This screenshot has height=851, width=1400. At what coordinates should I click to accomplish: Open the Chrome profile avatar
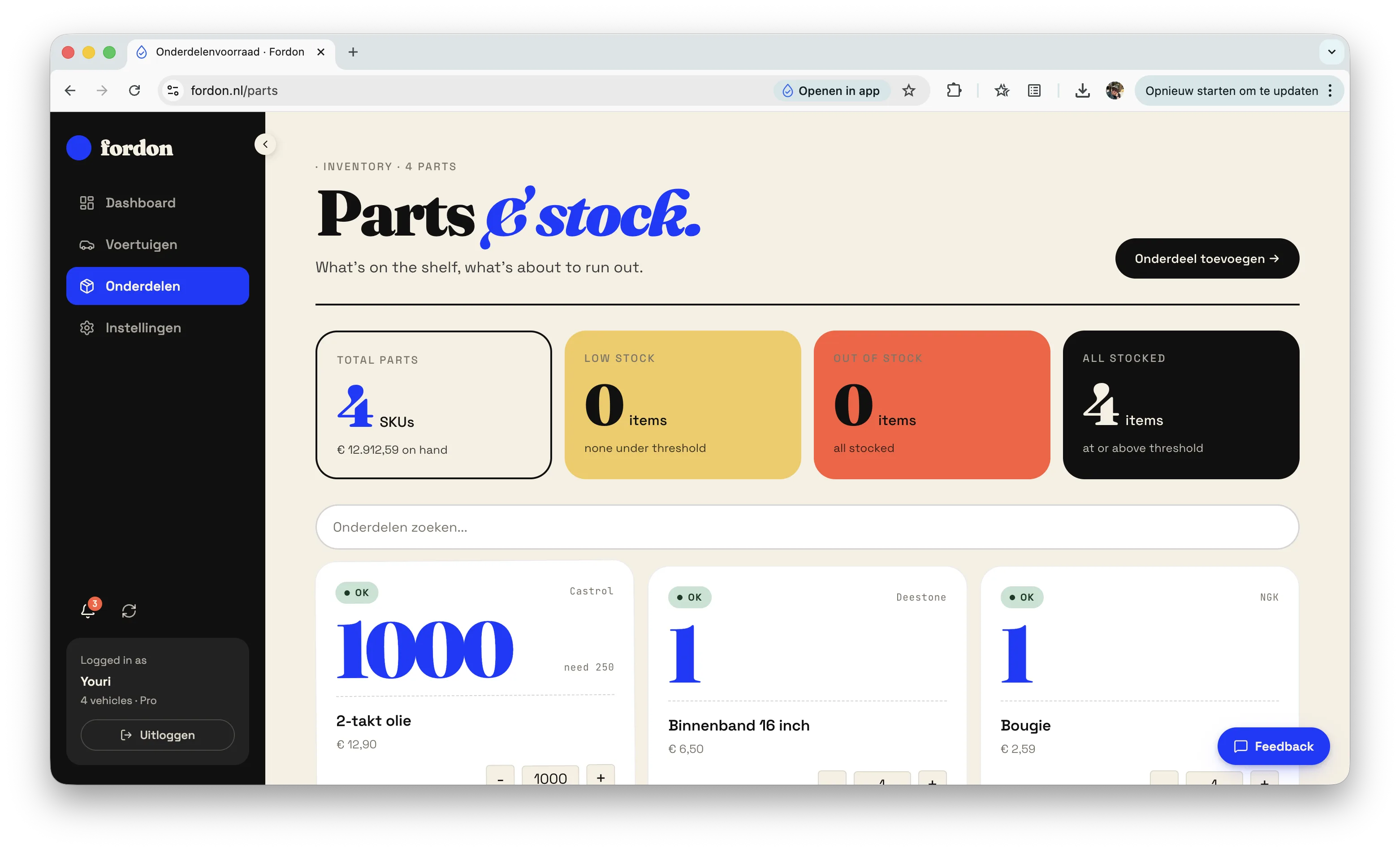click(x=1115, y=90)
